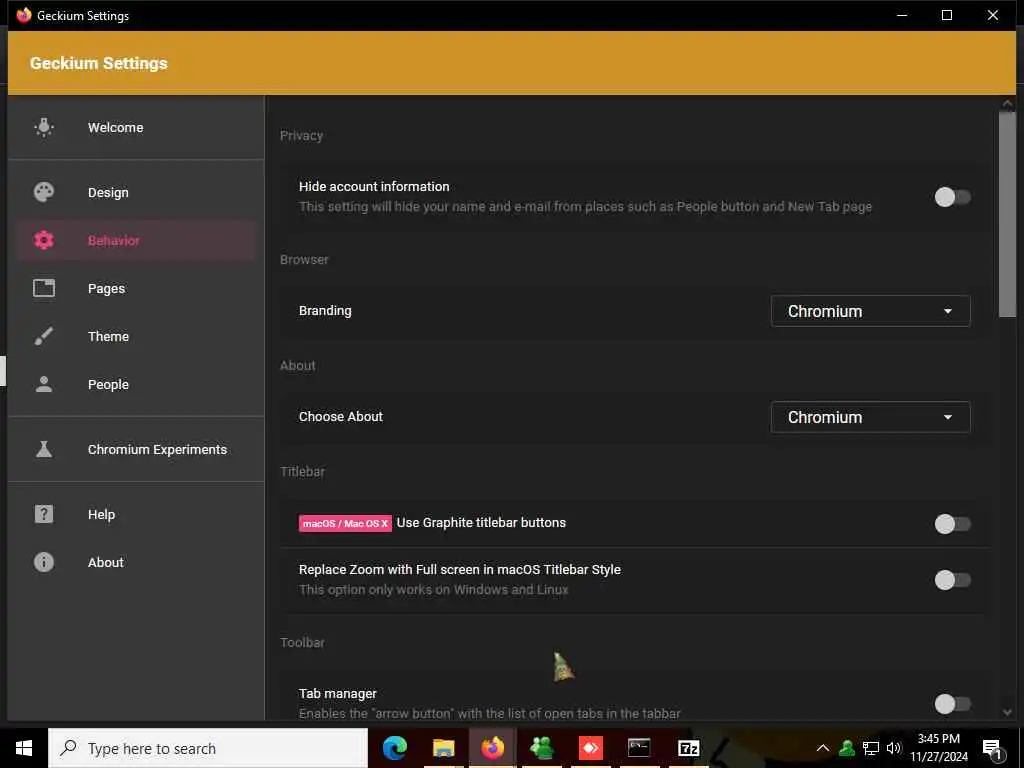Open the 7-Zip taskbar icon

pyautogui.click(x=688, y=748)
